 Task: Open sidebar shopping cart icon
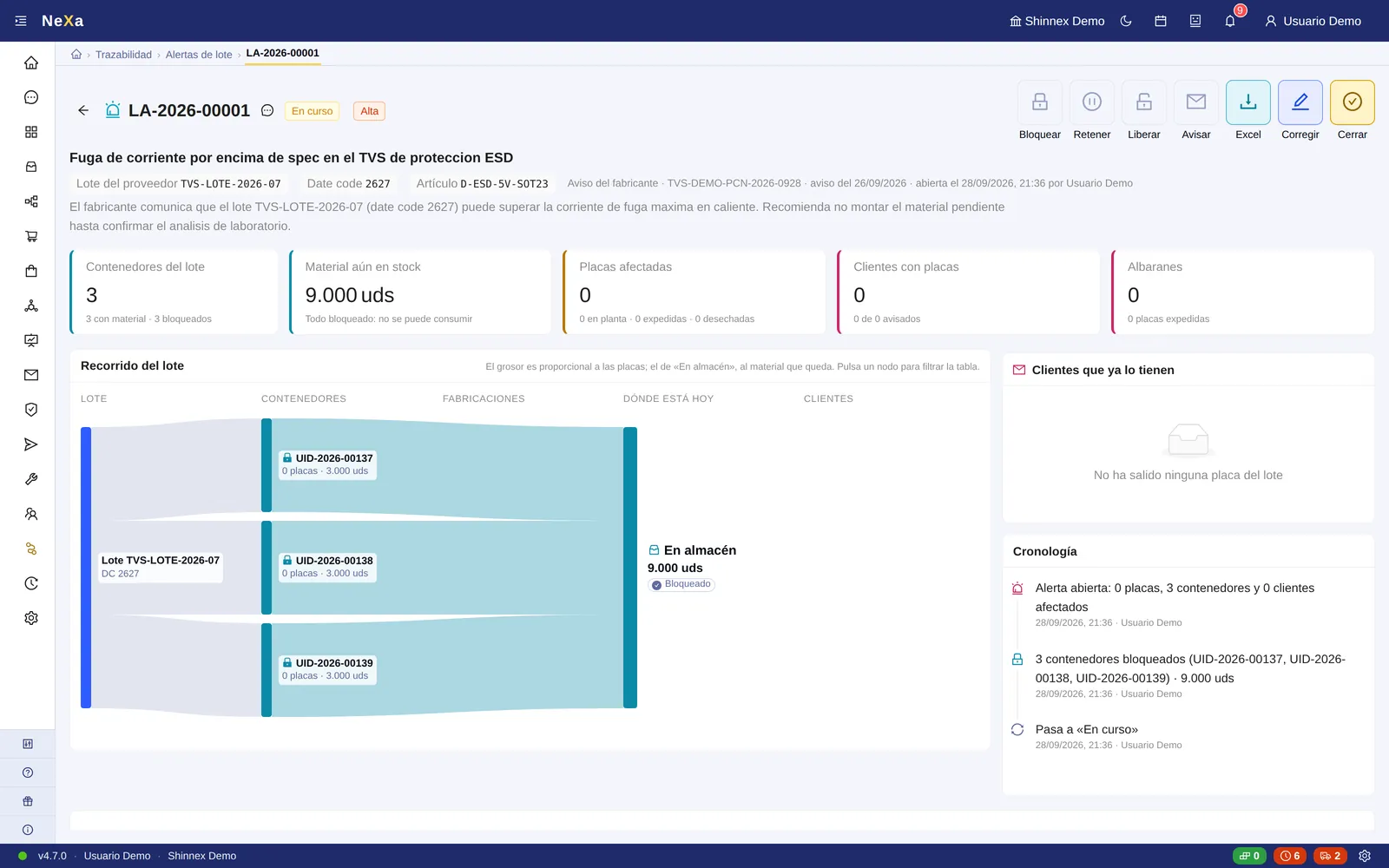coord(31,236)
